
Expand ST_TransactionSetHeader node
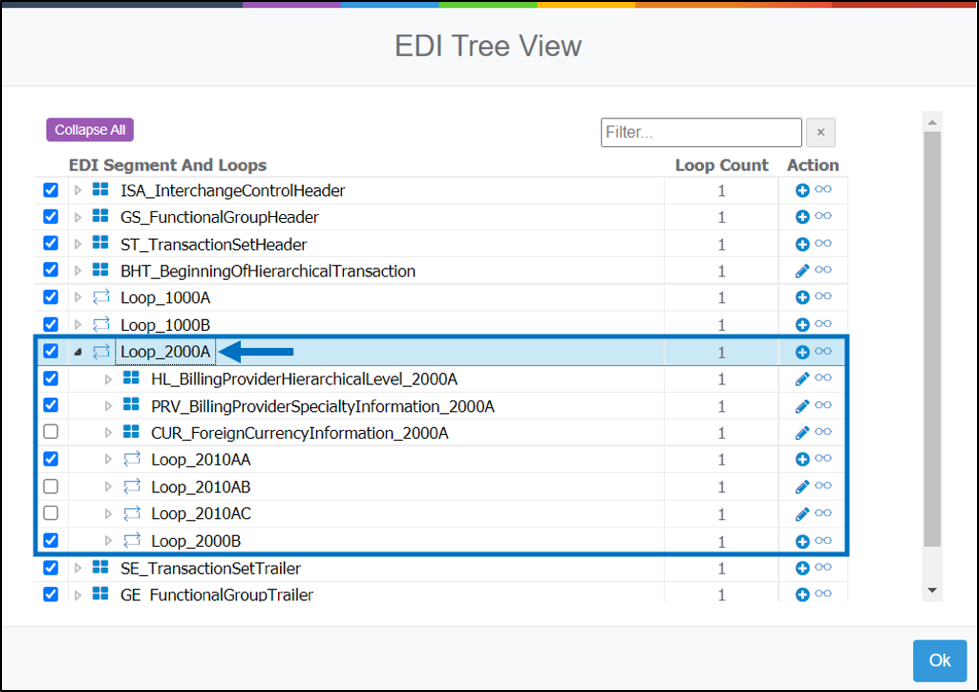[77, 244]
